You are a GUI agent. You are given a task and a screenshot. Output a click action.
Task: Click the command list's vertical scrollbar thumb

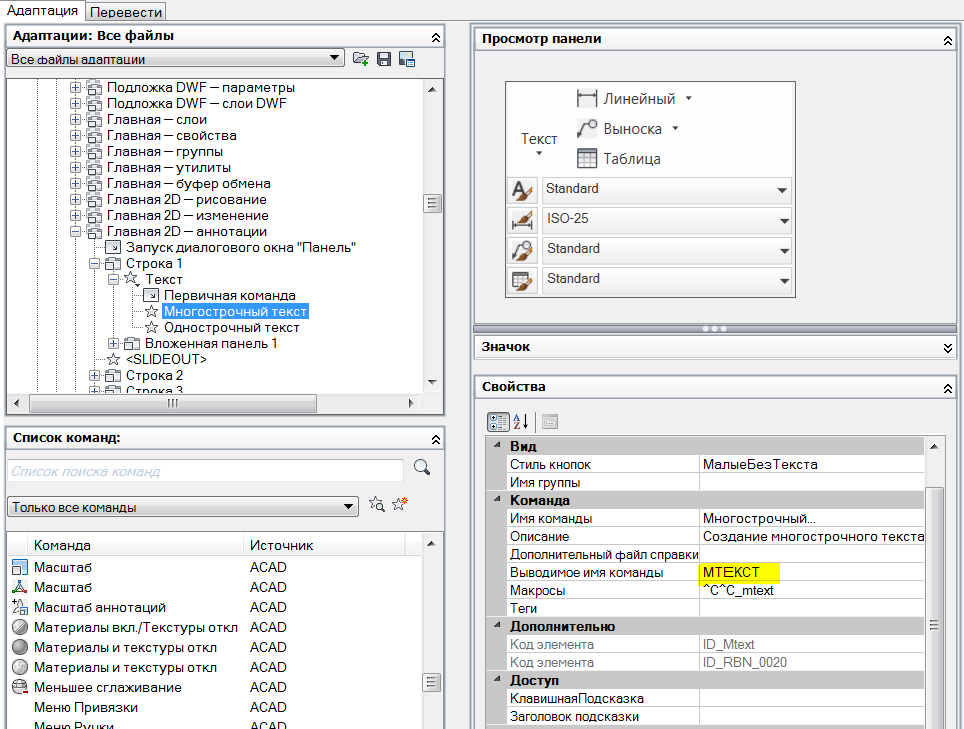click(432, 682)
